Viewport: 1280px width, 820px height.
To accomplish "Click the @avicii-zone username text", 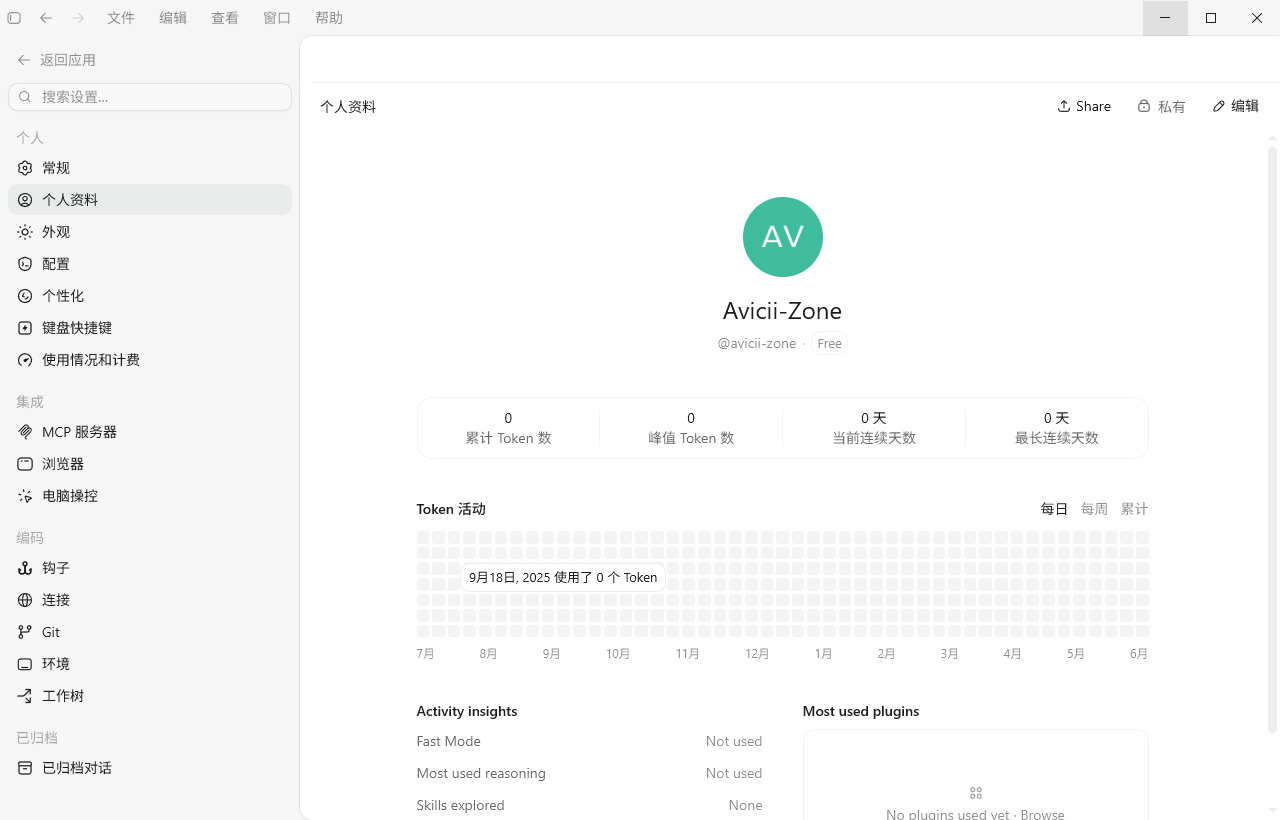I will 757,344.
